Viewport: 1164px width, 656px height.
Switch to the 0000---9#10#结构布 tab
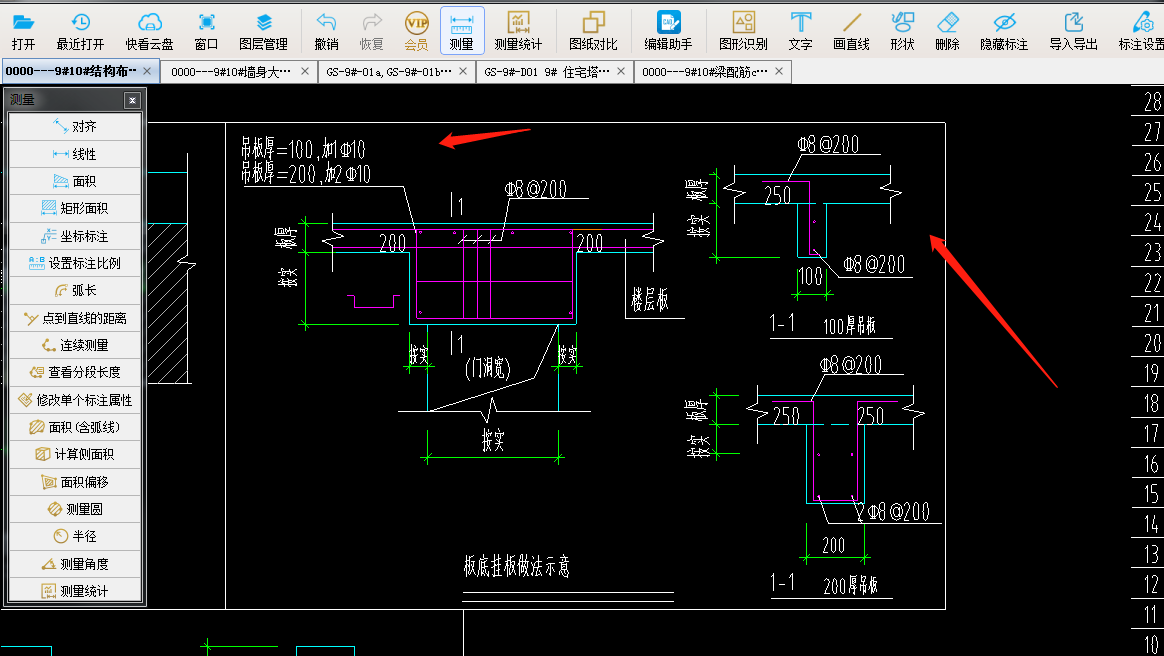pos(71,71)
